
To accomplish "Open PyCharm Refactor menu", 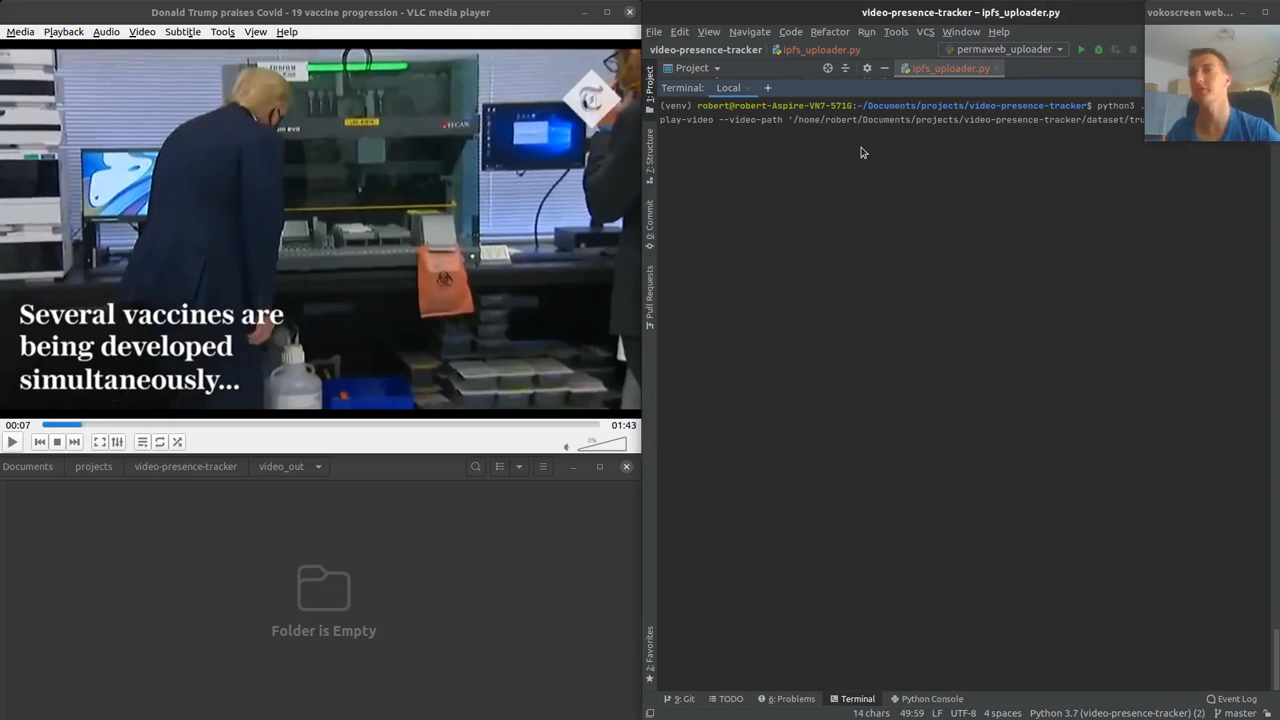I will [830, 32].
